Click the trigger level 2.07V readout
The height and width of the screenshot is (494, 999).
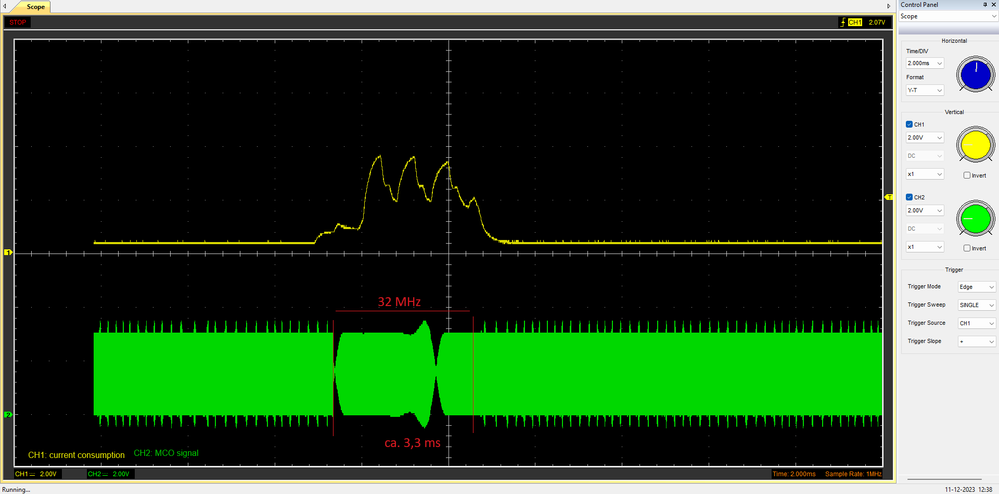(877, 22)
